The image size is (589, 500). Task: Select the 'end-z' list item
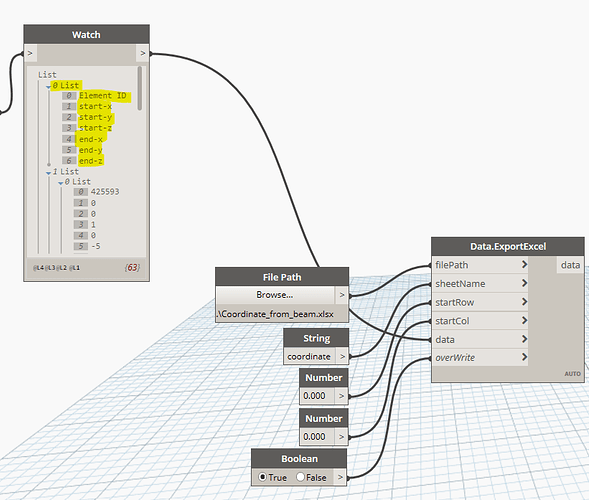[91, 161]
